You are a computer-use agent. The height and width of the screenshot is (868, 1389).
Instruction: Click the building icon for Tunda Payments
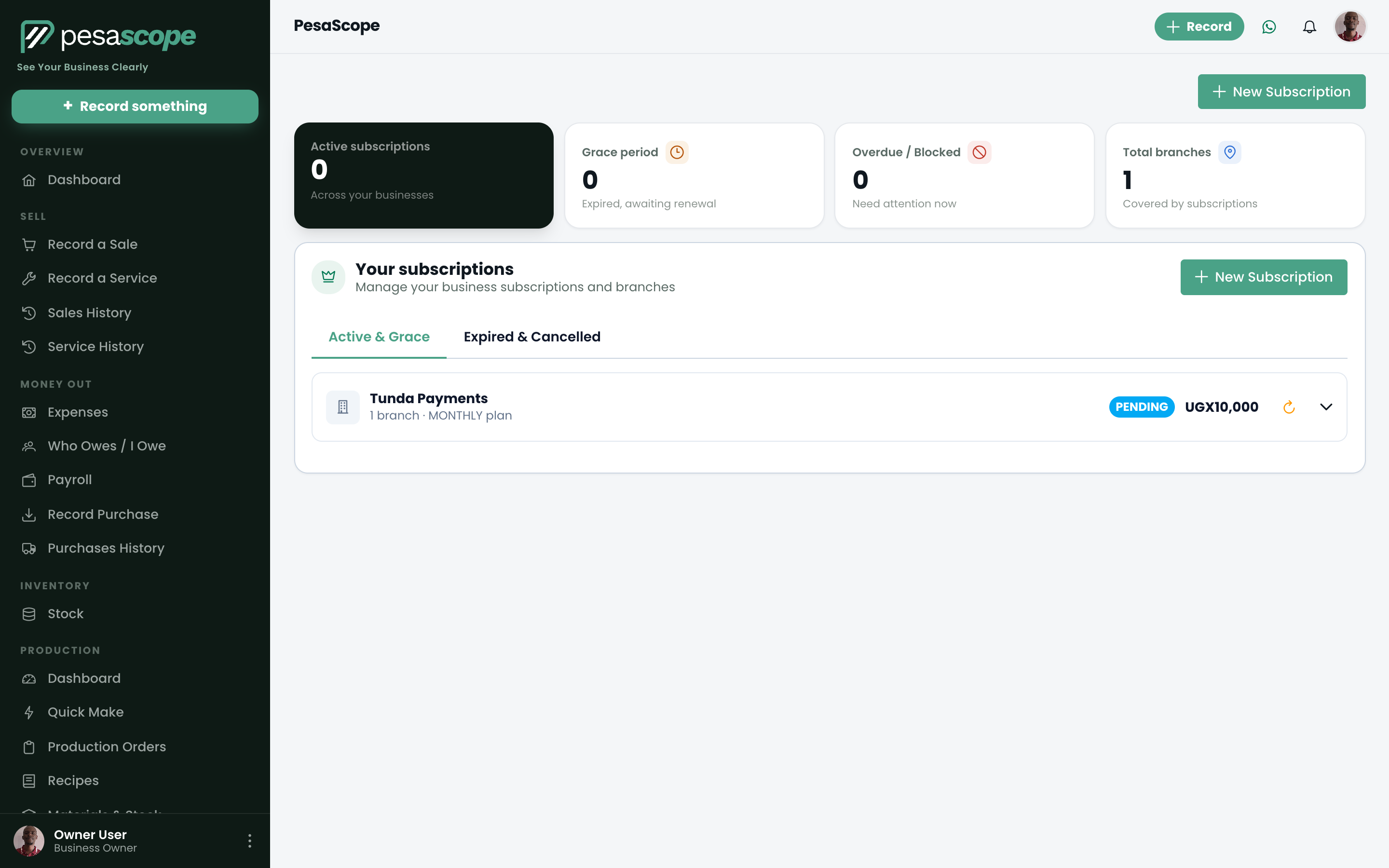(342, 407)
